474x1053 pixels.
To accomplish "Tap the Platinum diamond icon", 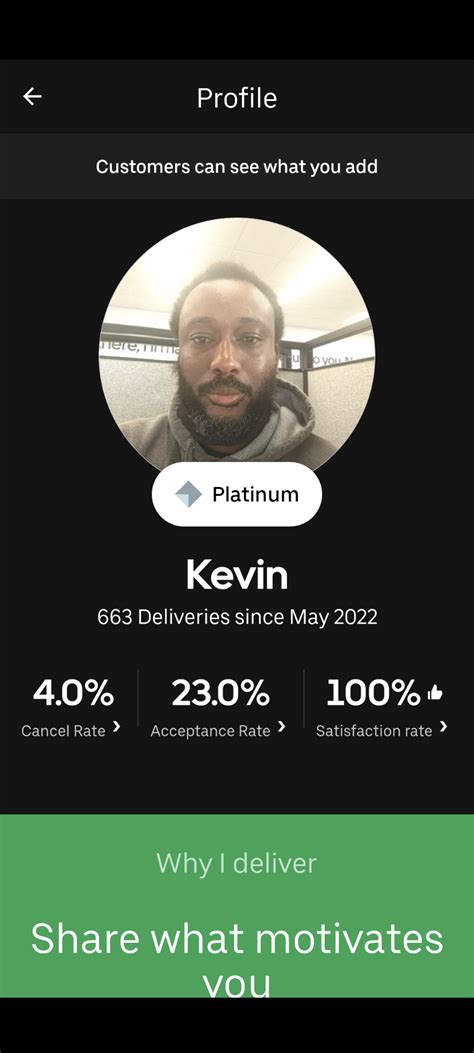I will tap(188, 494).
